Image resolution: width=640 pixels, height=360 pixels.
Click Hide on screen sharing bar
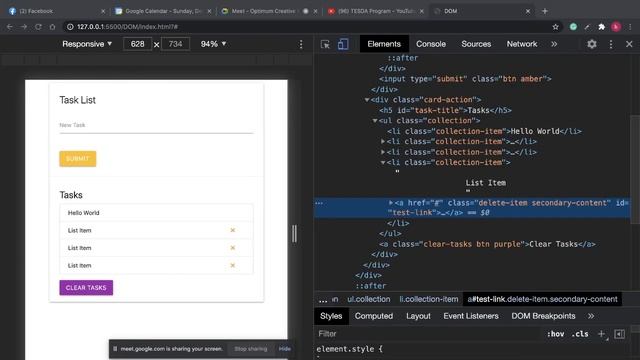(284, 349)
